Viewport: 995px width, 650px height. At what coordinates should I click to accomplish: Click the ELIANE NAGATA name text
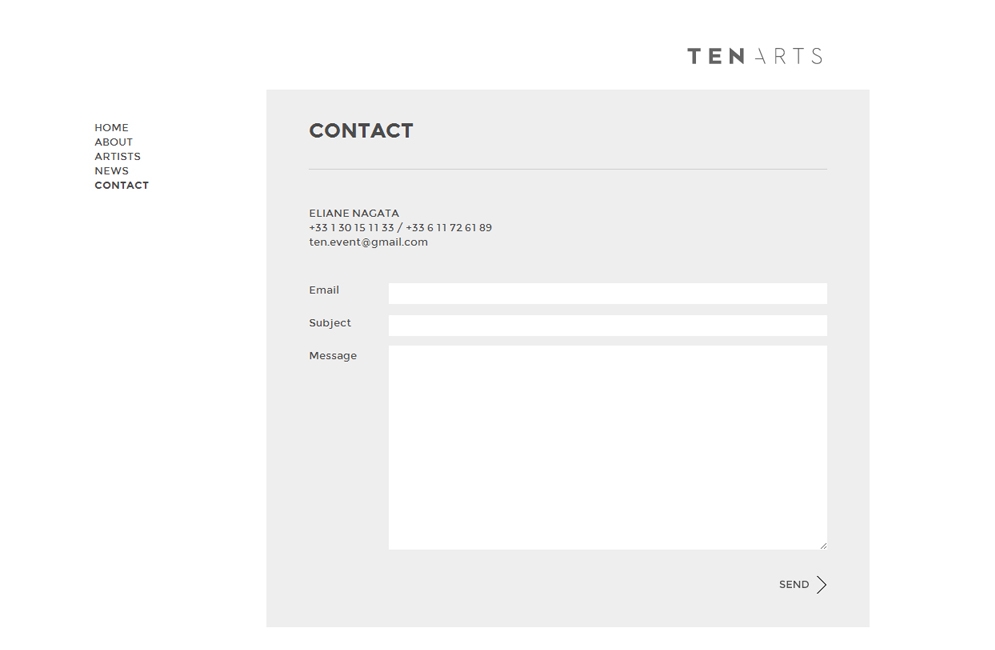coord(354,213)
